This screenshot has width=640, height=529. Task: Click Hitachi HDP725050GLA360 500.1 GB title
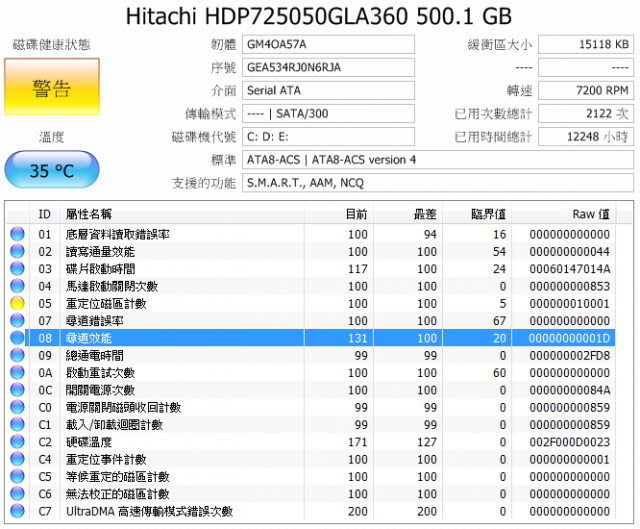click(x=319, y=17)
